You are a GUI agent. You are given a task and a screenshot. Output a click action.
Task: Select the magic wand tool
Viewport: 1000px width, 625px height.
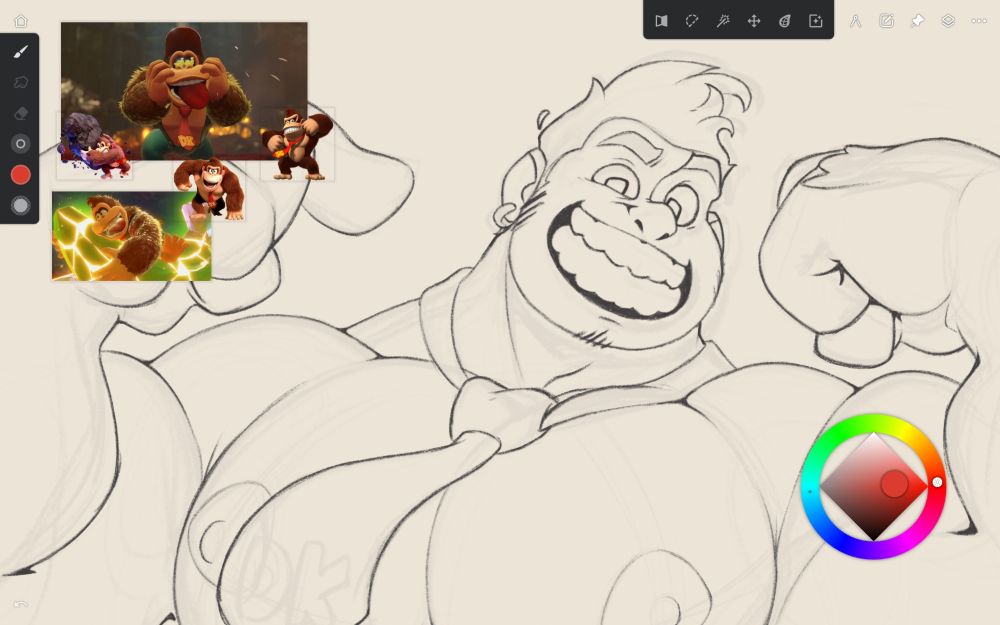(x=723, y=21)
